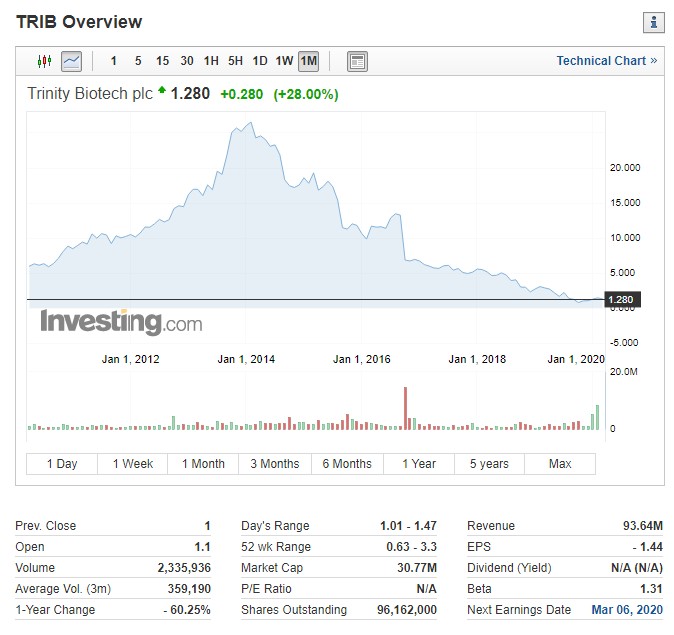
Task: Show the 1 Year range
Action: (419, 464)
